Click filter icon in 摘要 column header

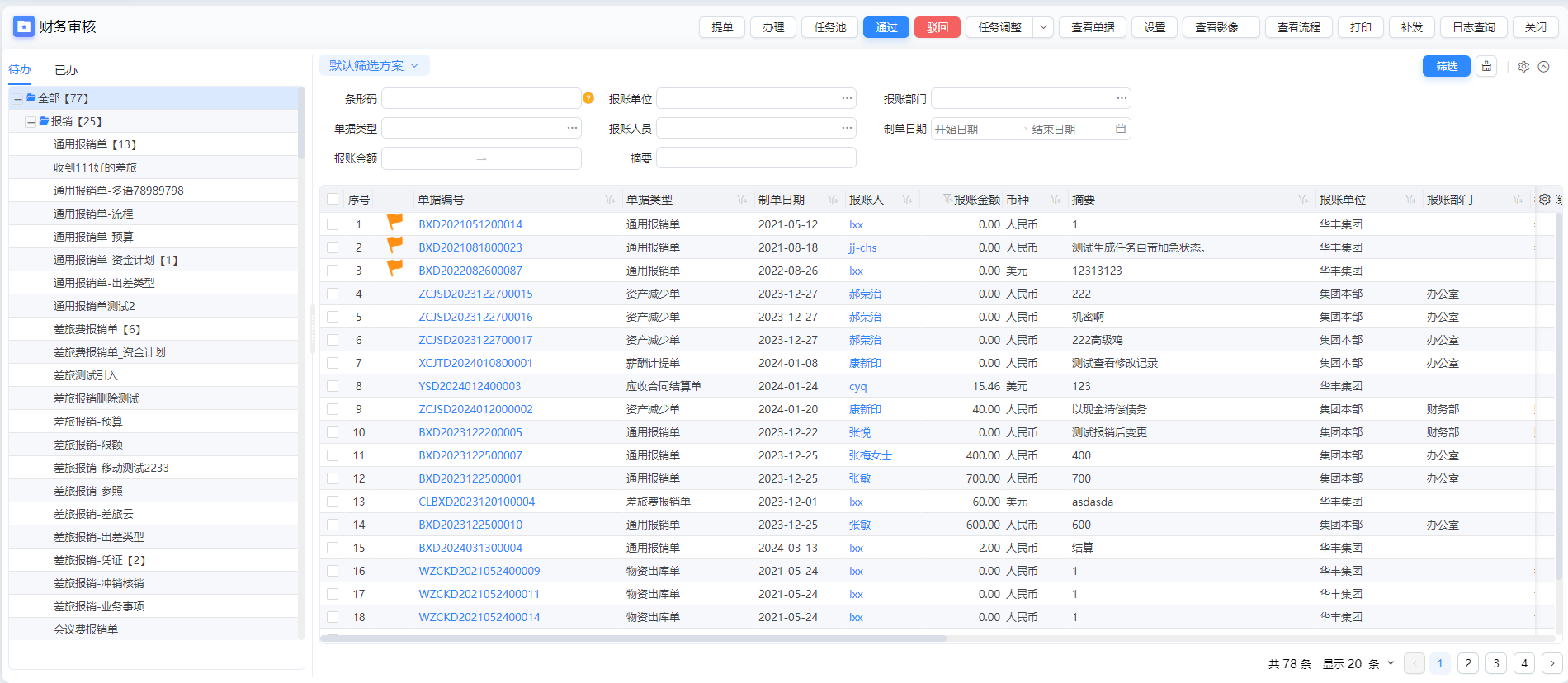pyautogui.click(x=1303, y=200)
